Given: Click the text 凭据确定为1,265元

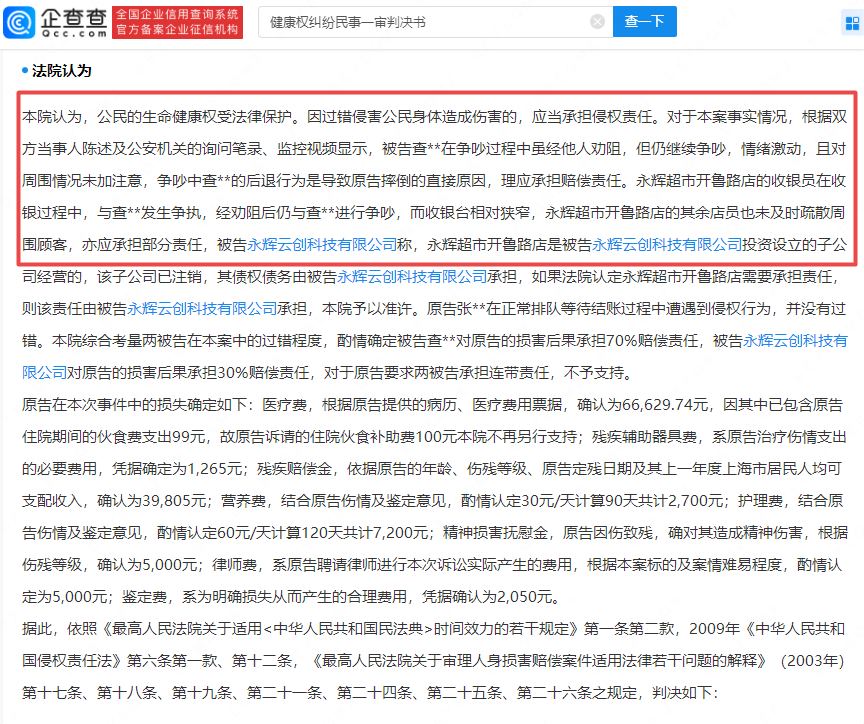Looking at the screenshot, I should click(x=177, y=469).
